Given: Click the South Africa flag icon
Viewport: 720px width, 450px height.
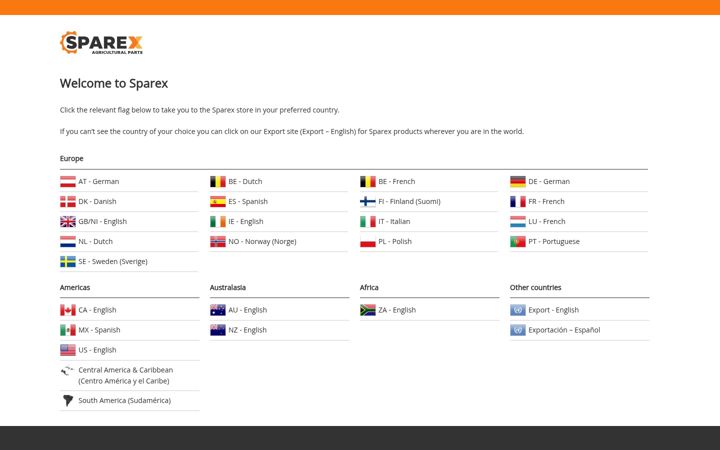Looking at the screenshot, I should click(368, 310).
